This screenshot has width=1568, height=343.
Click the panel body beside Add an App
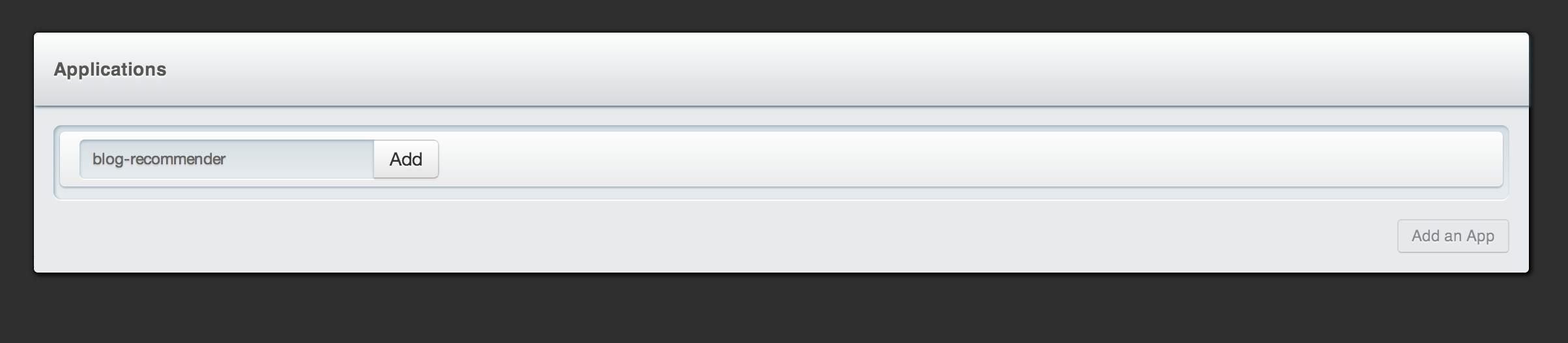(x=717, y=236)
